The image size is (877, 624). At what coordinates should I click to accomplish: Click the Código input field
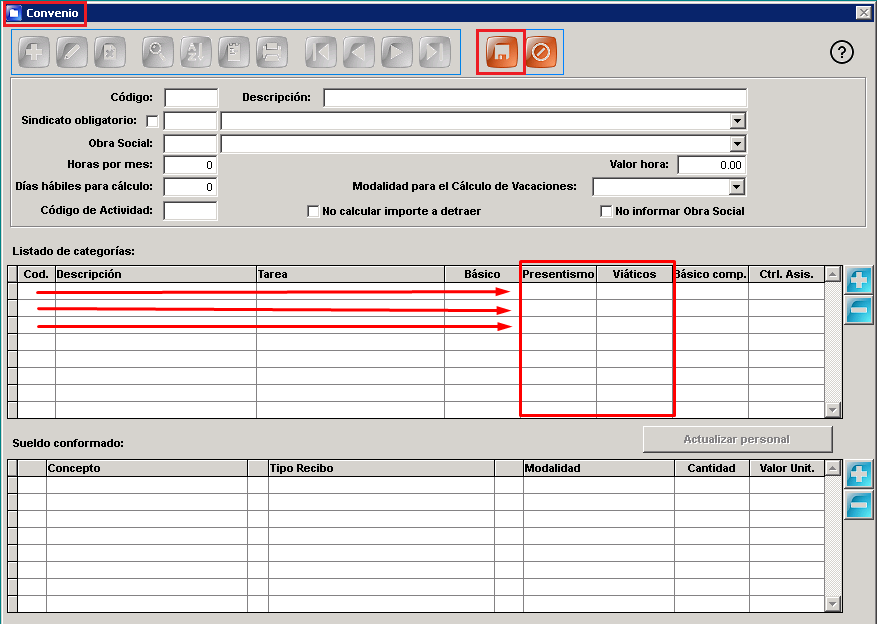pos(191,97)
